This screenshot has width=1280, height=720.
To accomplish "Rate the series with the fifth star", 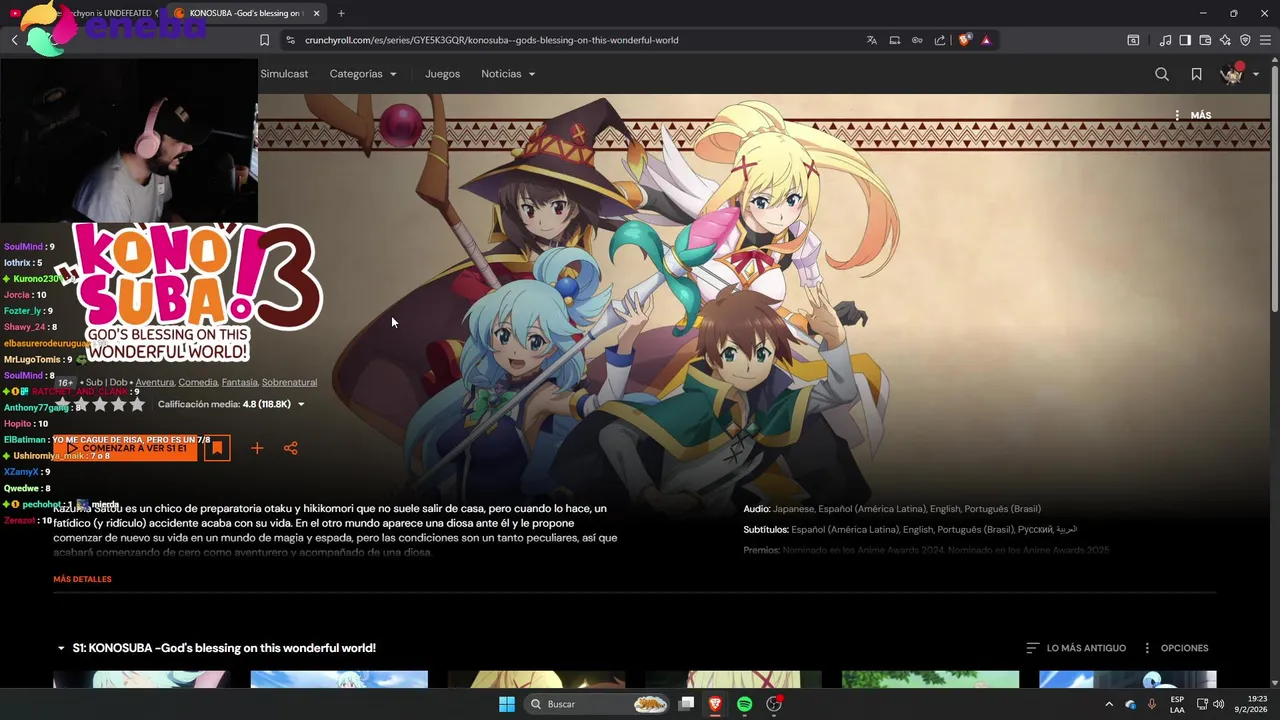I will (138, 404).
